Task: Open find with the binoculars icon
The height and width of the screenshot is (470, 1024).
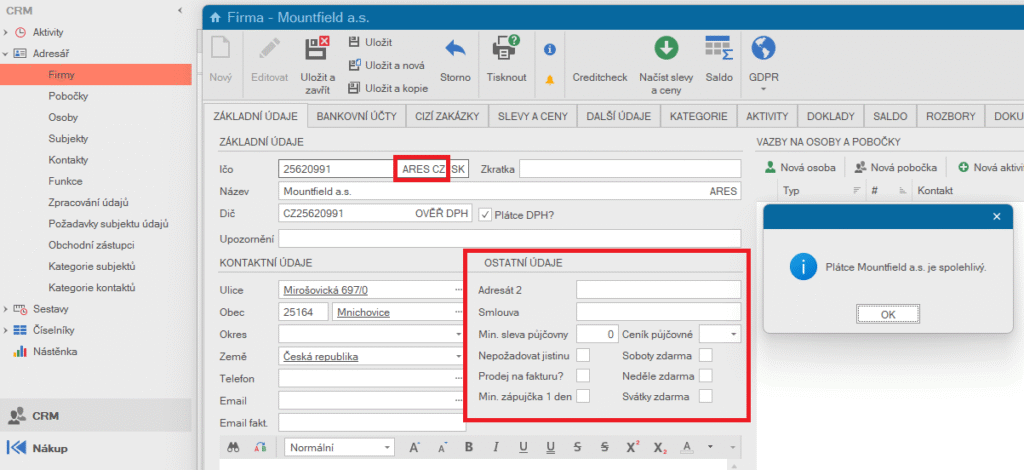Action: [x=234, y=448]
